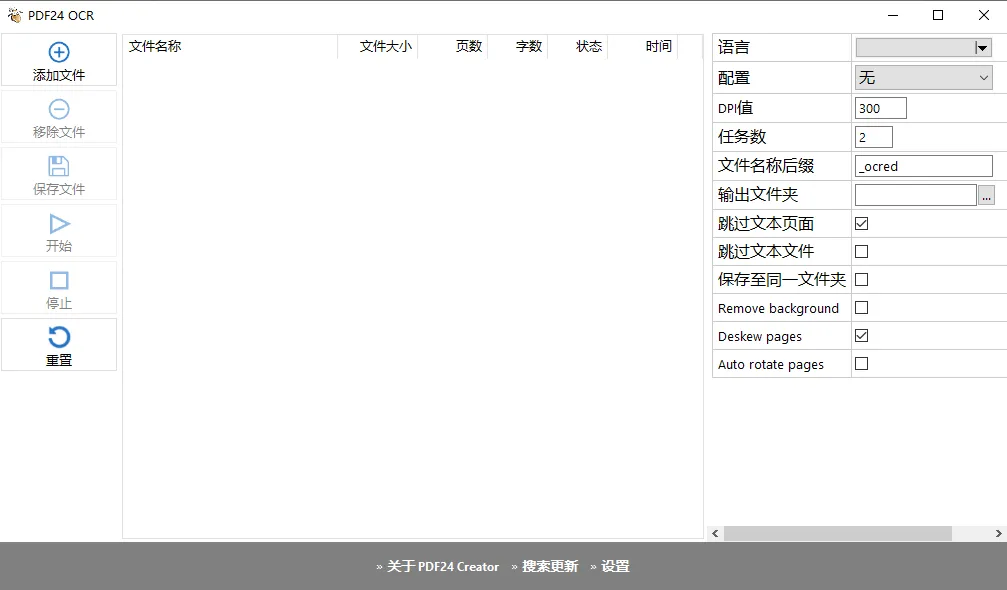
Task: Start OCR with the 开始 play icon
Action: point(59,223)
